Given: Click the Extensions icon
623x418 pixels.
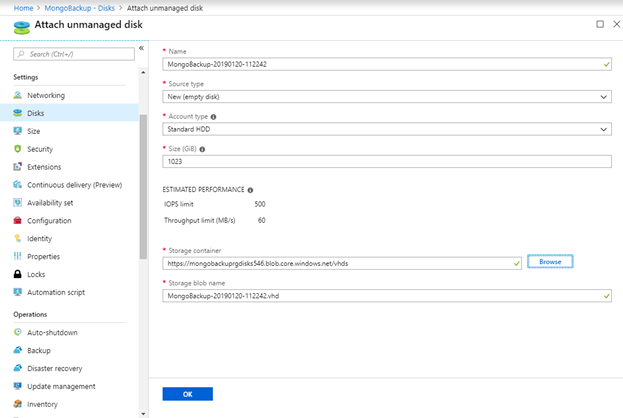Looking at the screenshot, I should point(17,166).
